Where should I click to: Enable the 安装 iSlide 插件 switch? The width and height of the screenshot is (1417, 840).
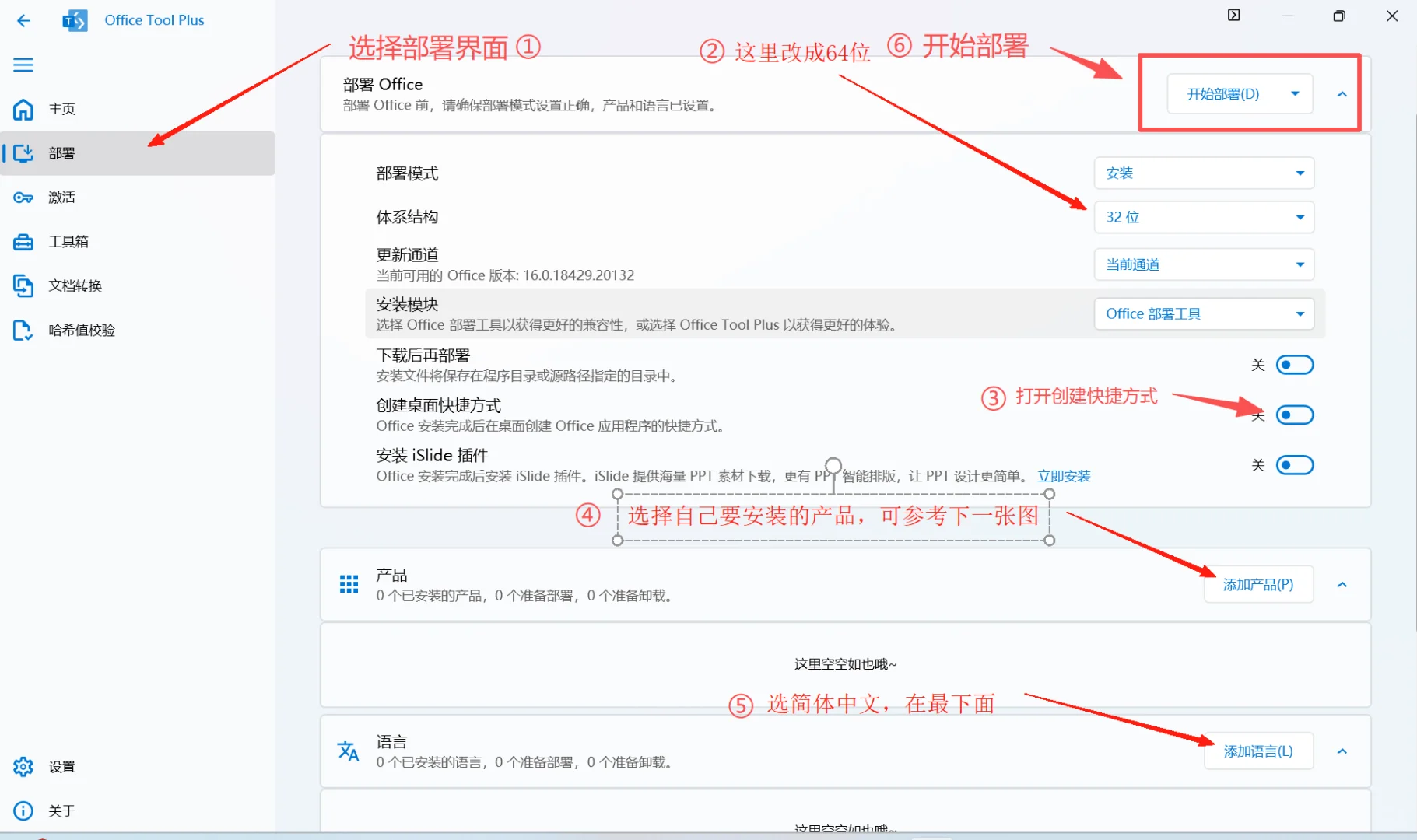coord(1294,464)
